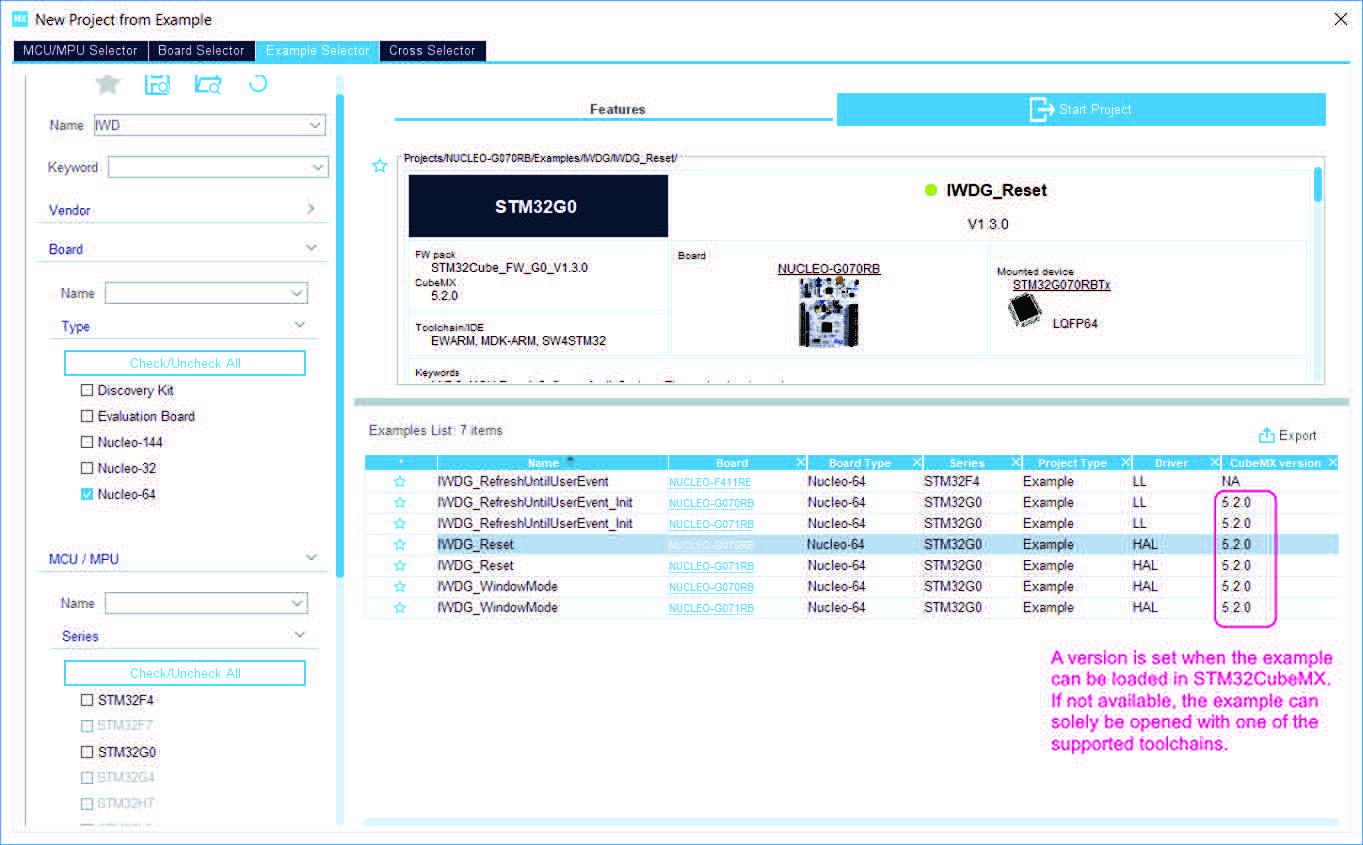Open the NUCLEO-F411RE board link in examples list
Viewport: 1363px width, 845px height.
coord(711,482)
